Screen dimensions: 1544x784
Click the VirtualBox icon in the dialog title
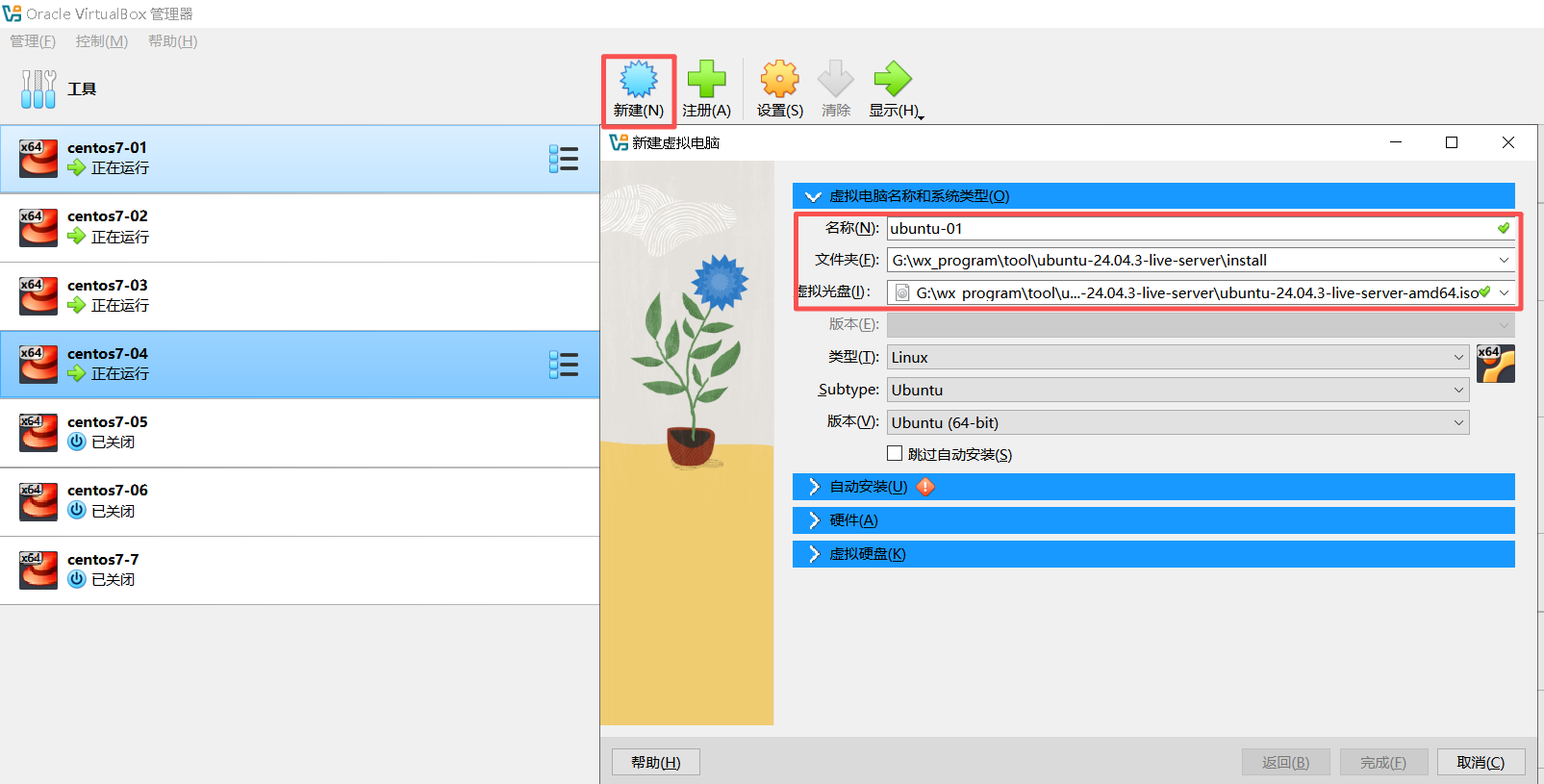point(619,142)
